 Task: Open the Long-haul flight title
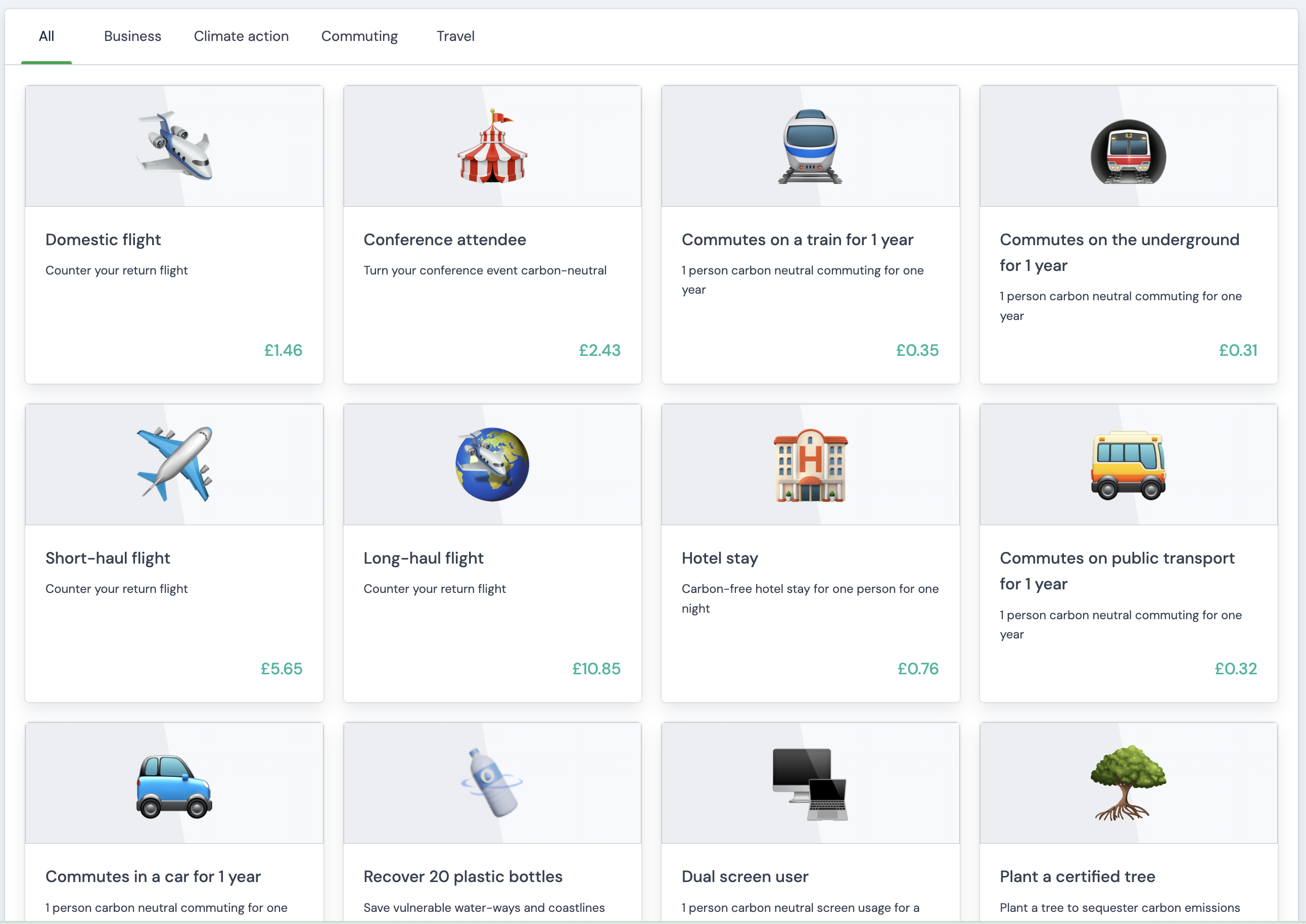pyautogui.click(x=424, y=558)
